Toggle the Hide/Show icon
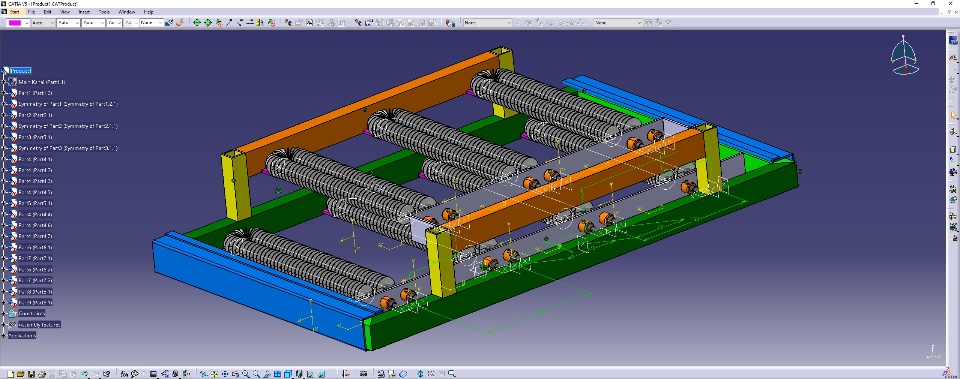This screenshot has width=960, height=379. click(310, 373)
